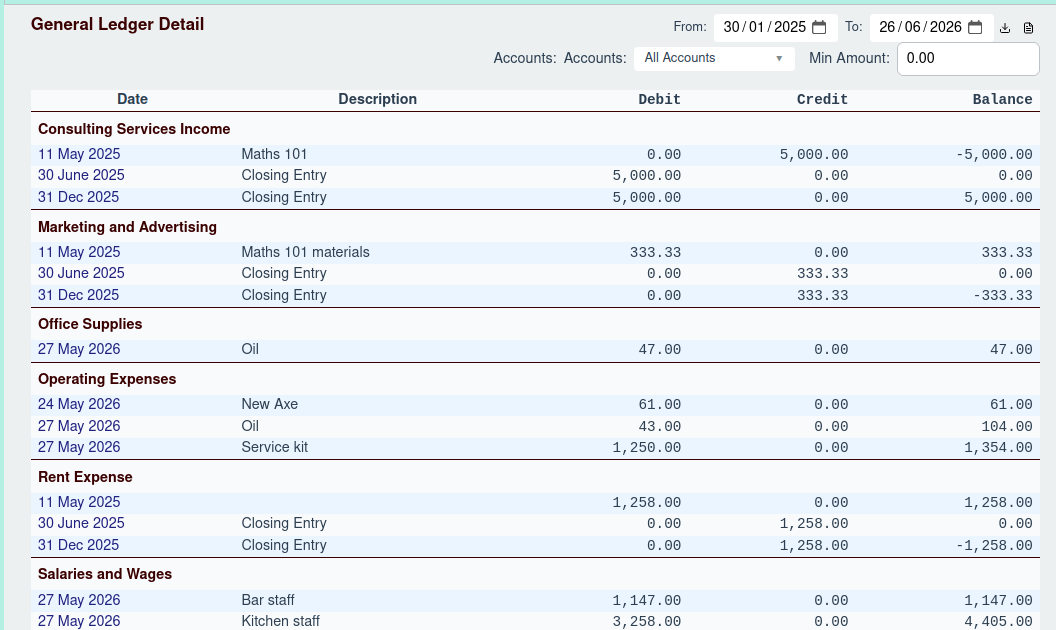Open 30 June 2025 date under Rent Expense

click(x=81, y=523)
